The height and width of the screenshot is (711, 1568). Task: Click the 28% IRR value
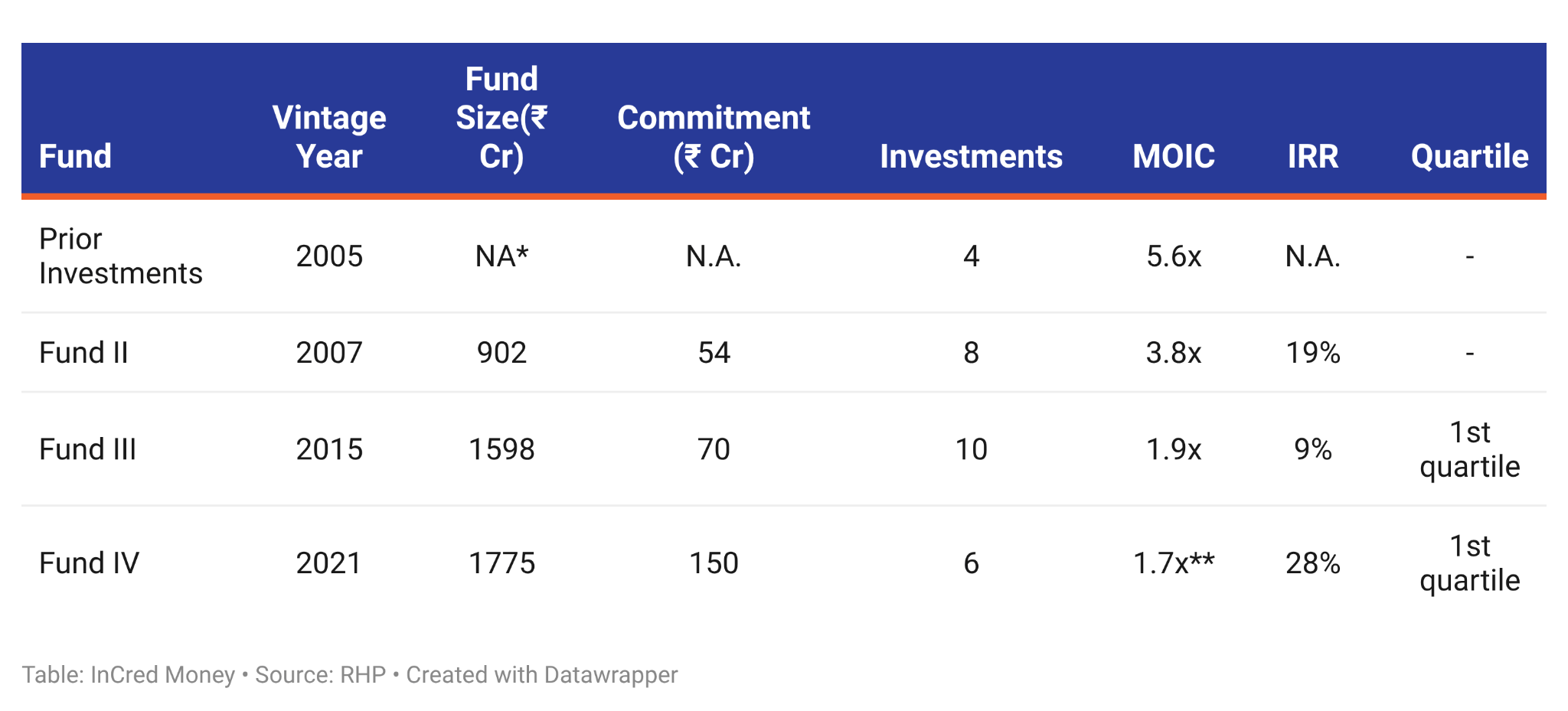(1312, 563)
